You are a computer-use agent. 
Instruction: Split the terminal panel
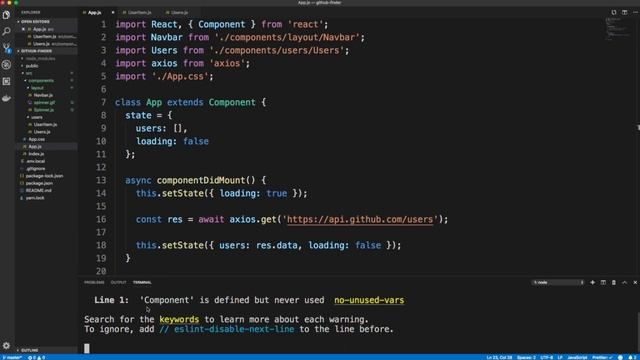click(603, 282)
